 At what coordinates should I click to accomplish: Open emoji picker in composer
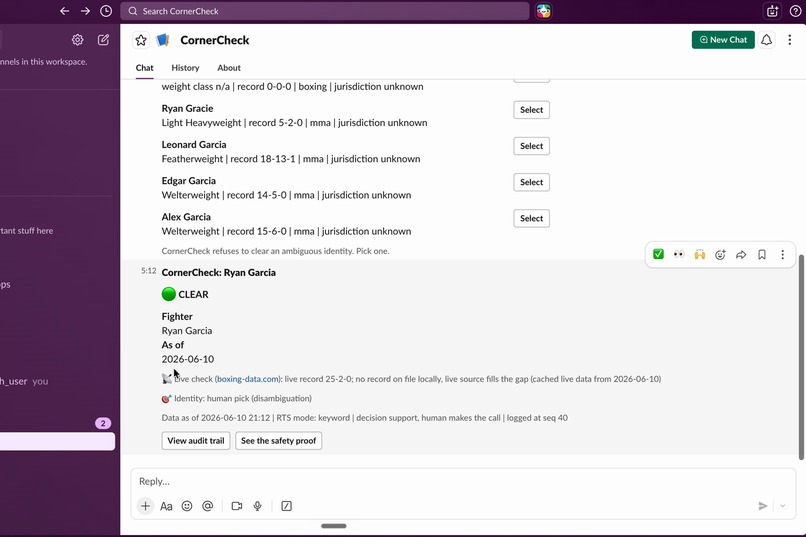coord(187,506)
